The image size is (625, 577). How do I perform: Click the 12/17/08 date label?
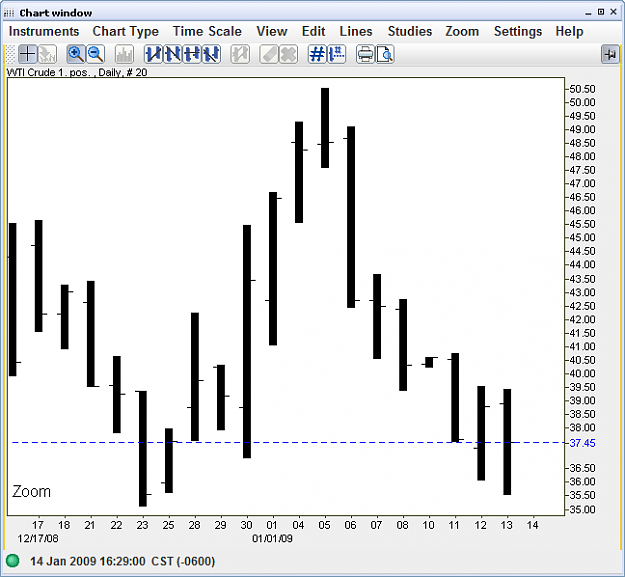(38, 538)
